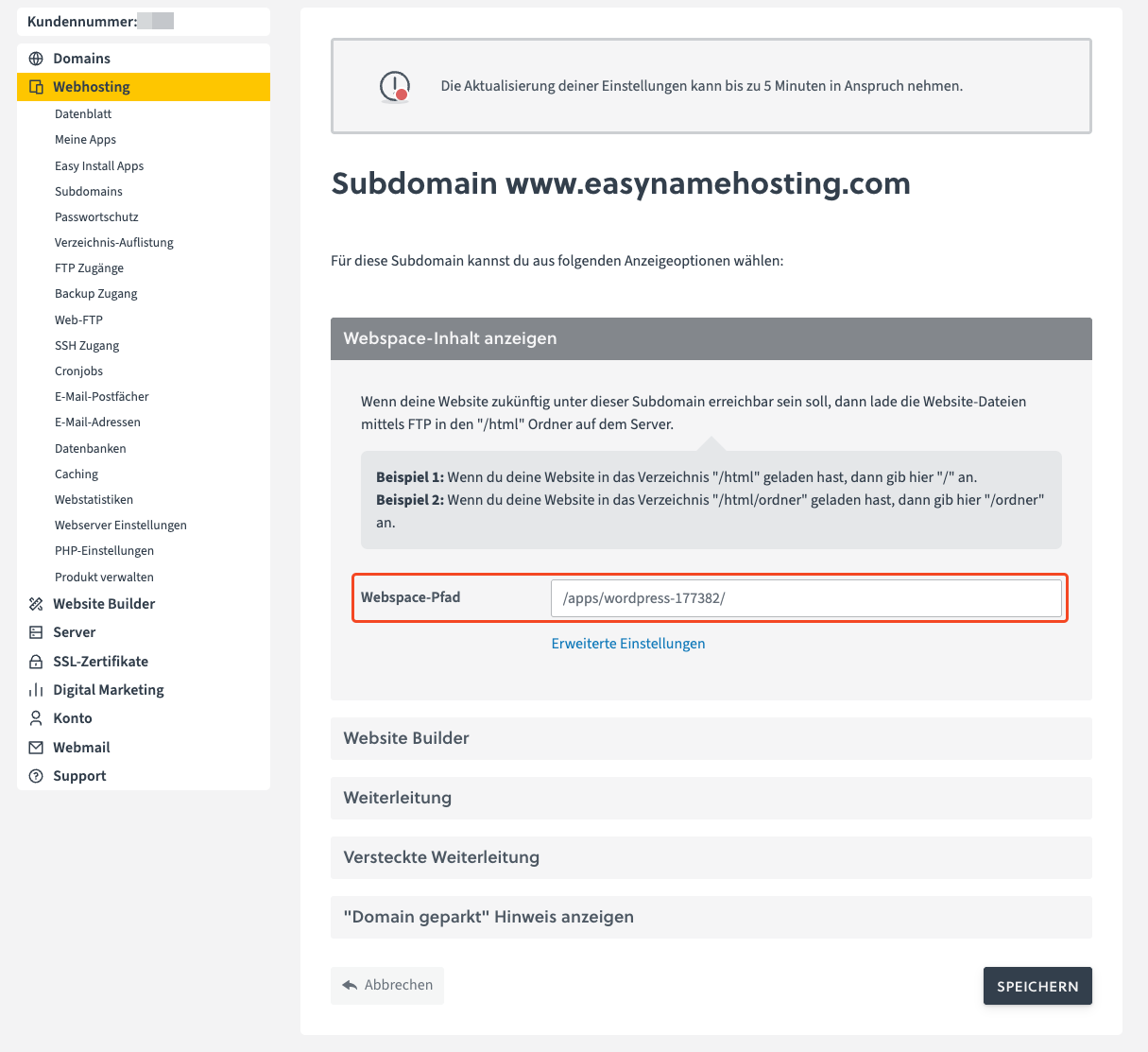Collapse the Webspace-Inhalt anzeigen header
The width and height of the screenshot is (1148, 1052).
click(711, 338)
